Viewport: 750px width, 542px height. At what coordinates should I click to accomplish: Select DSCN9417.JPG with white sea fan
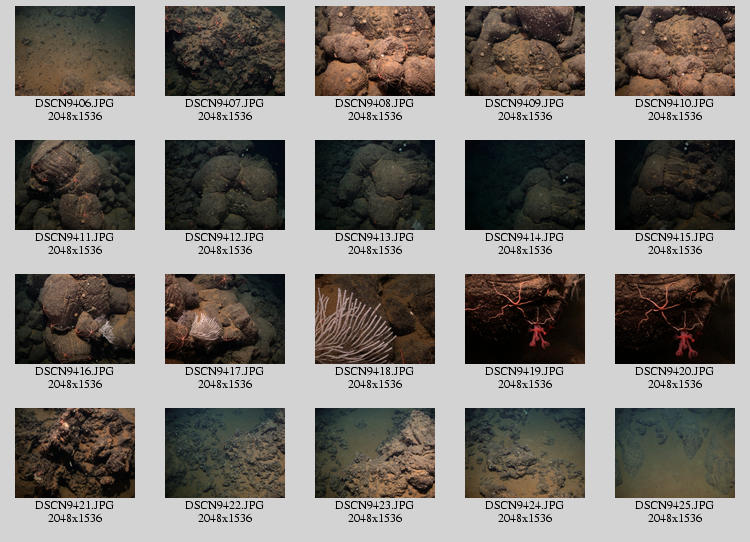[225, 319]
